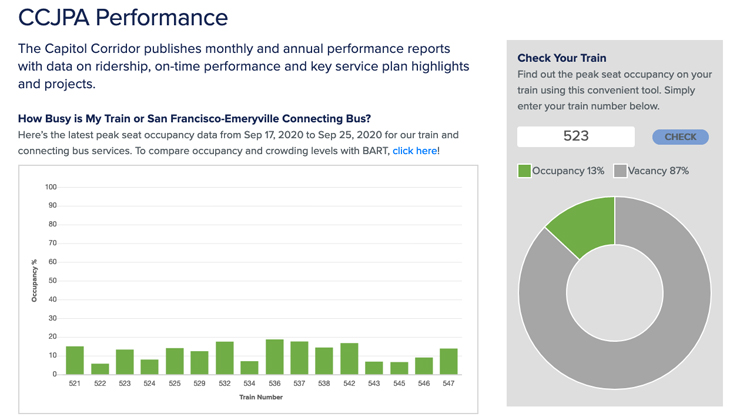This screenshot has height=420, width=740.
Task: Click the bar for train 536
Action: point(275,357)
